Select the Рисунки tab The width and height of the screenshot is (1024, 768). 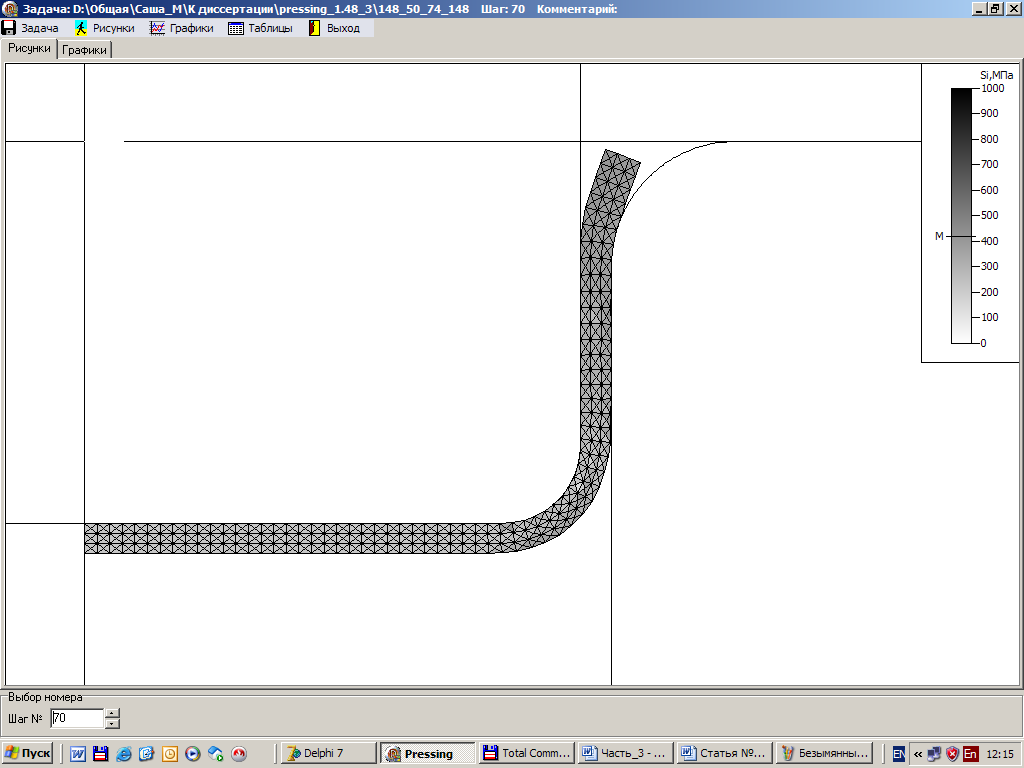(29, 48)
